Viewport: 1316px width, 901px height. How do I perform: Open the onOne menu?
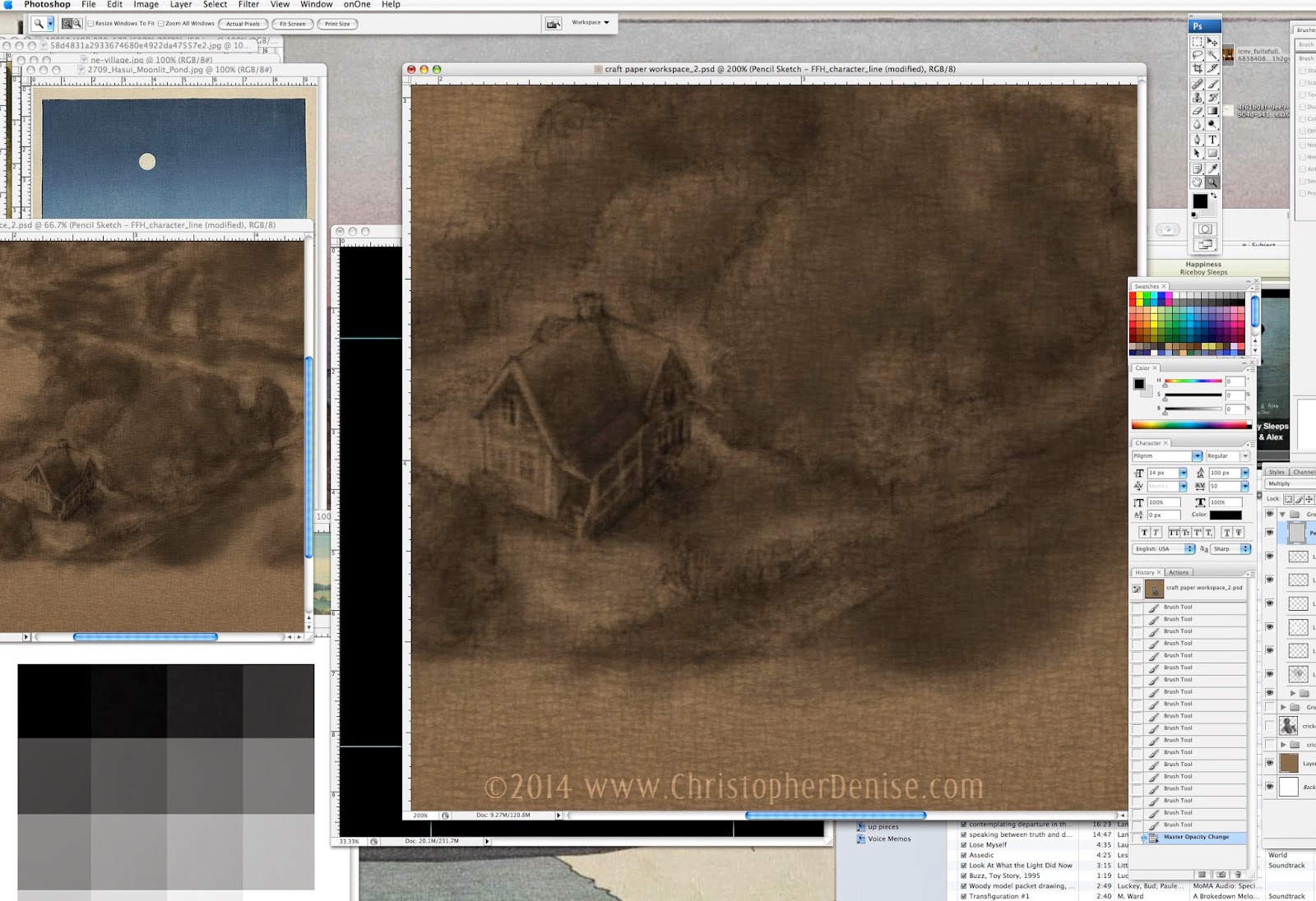click(x=357, y=5)
